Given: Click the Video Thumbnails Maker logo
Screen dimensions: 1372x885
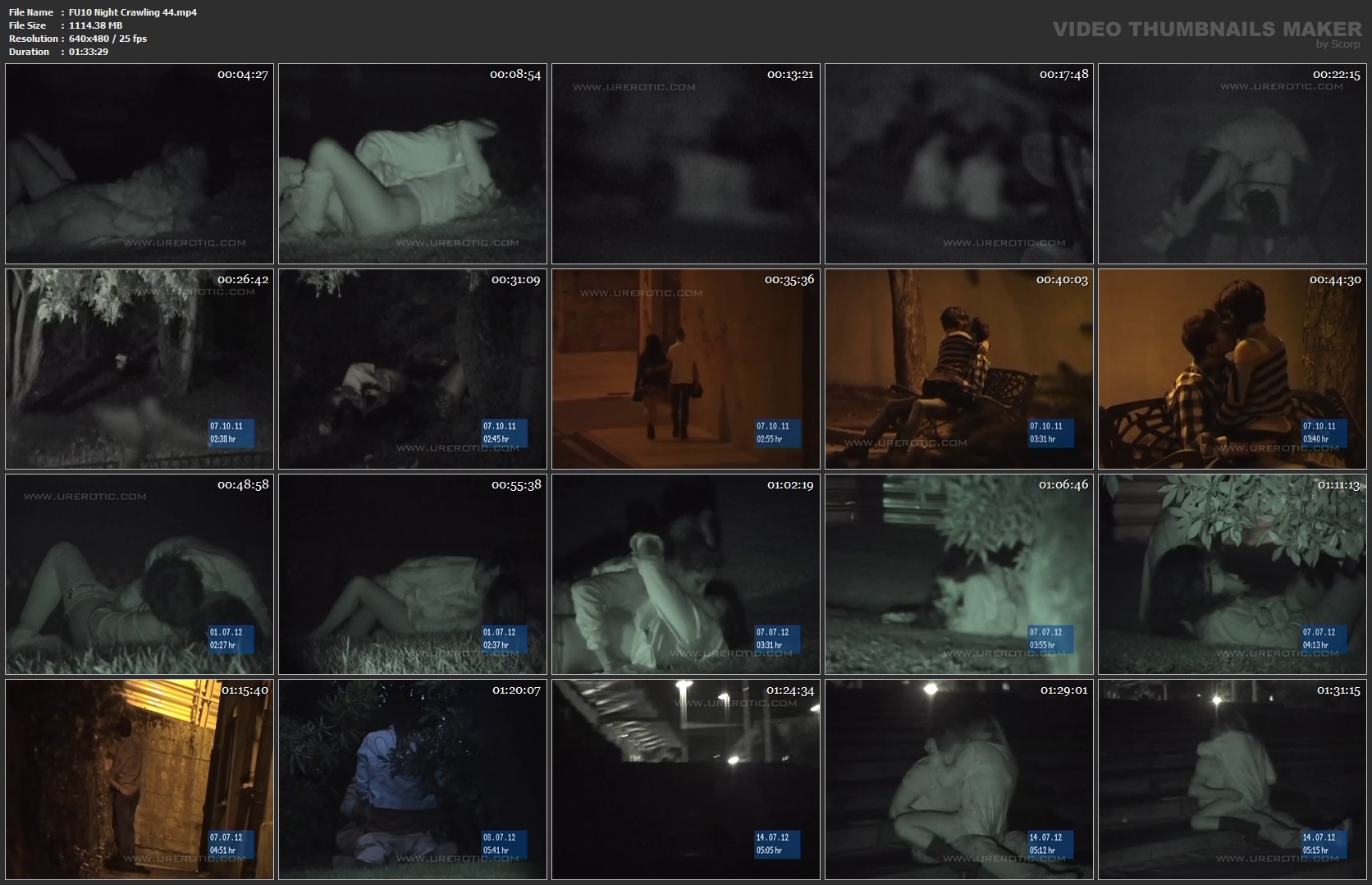Looking at the screenshot, I should click(x=1206, y=31).
